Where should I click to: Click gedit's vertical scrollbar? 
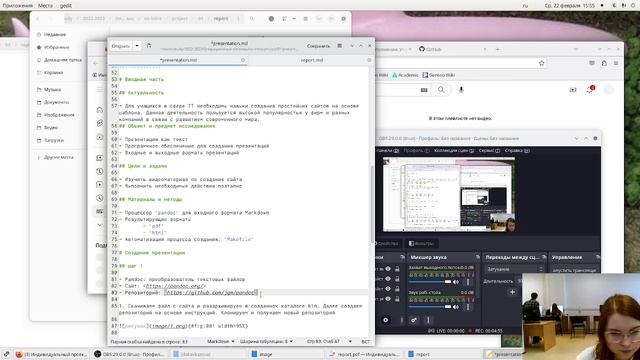coord(372,204)
